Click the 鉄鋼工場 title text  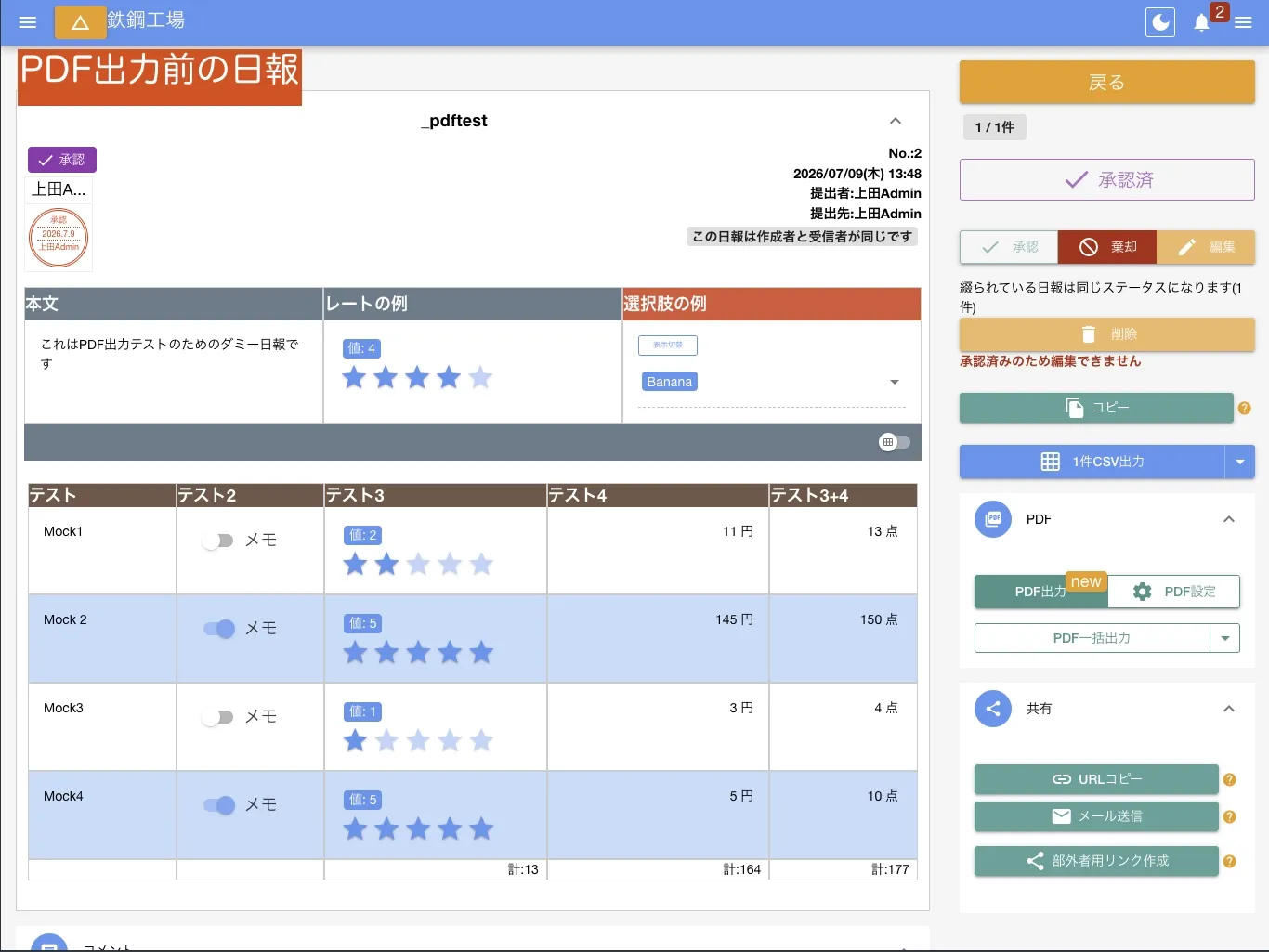146,20
